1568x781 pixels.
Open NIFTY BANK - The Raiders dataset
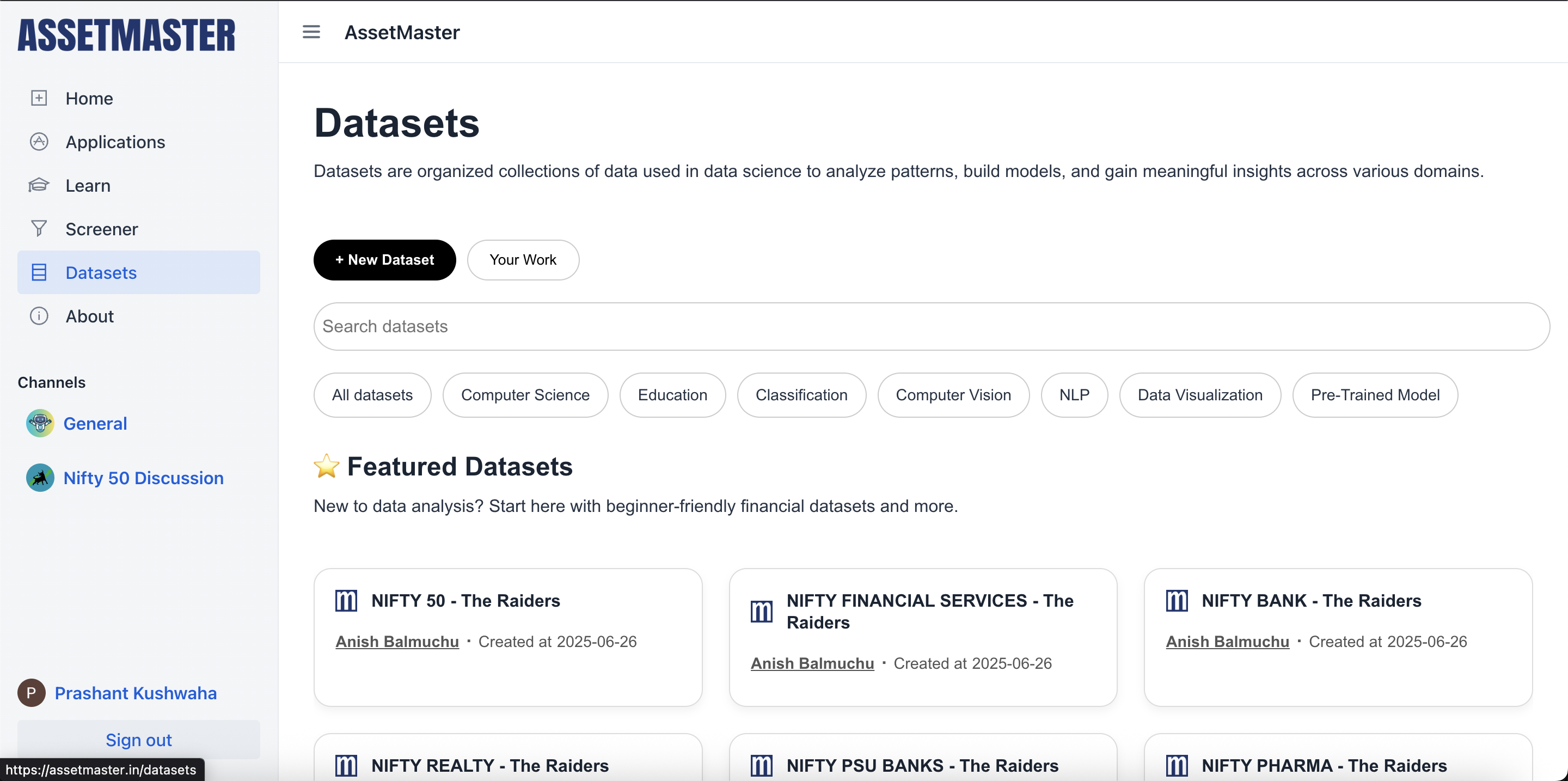(1311, 601)
